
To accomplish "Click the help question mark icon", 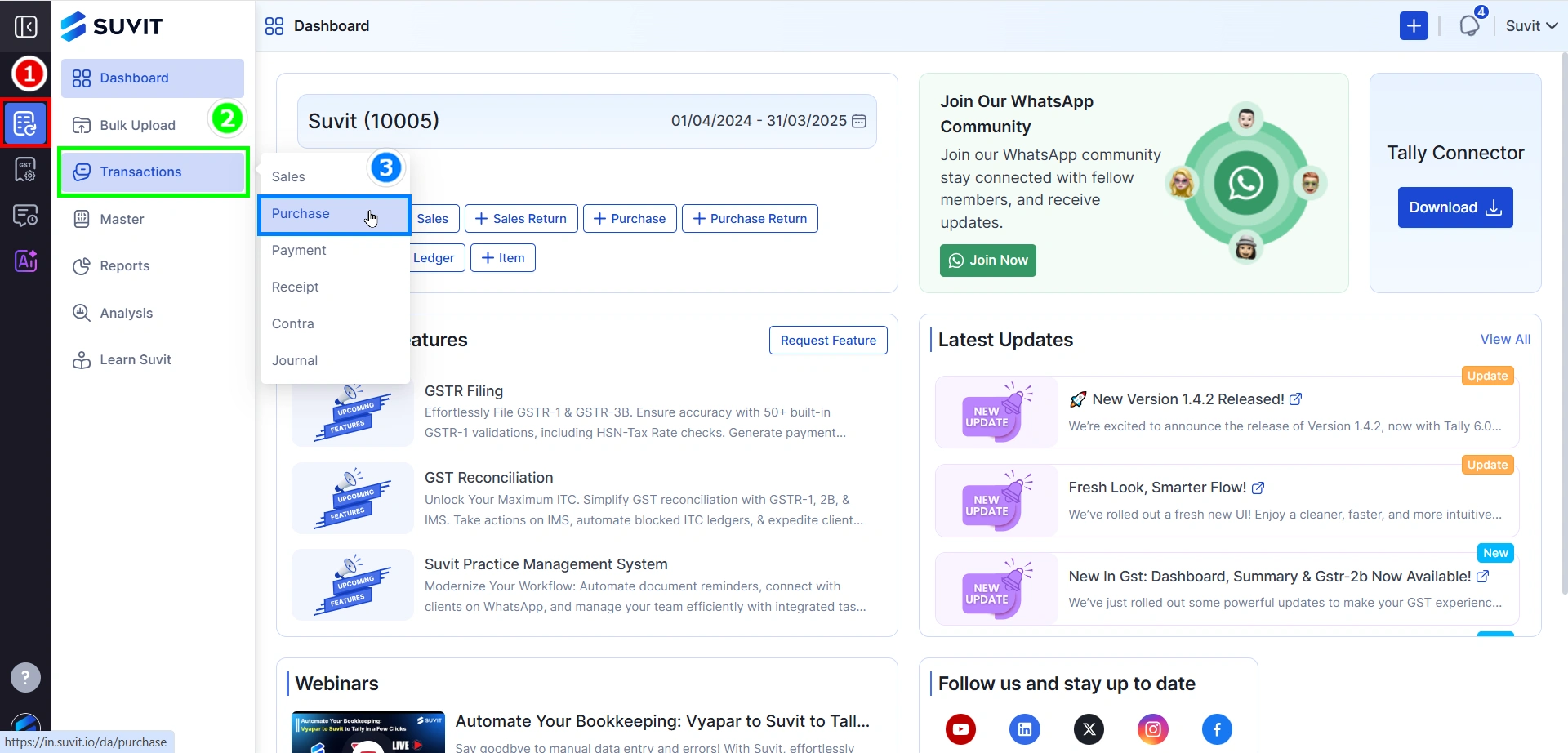I will click(x=26, y=677).
